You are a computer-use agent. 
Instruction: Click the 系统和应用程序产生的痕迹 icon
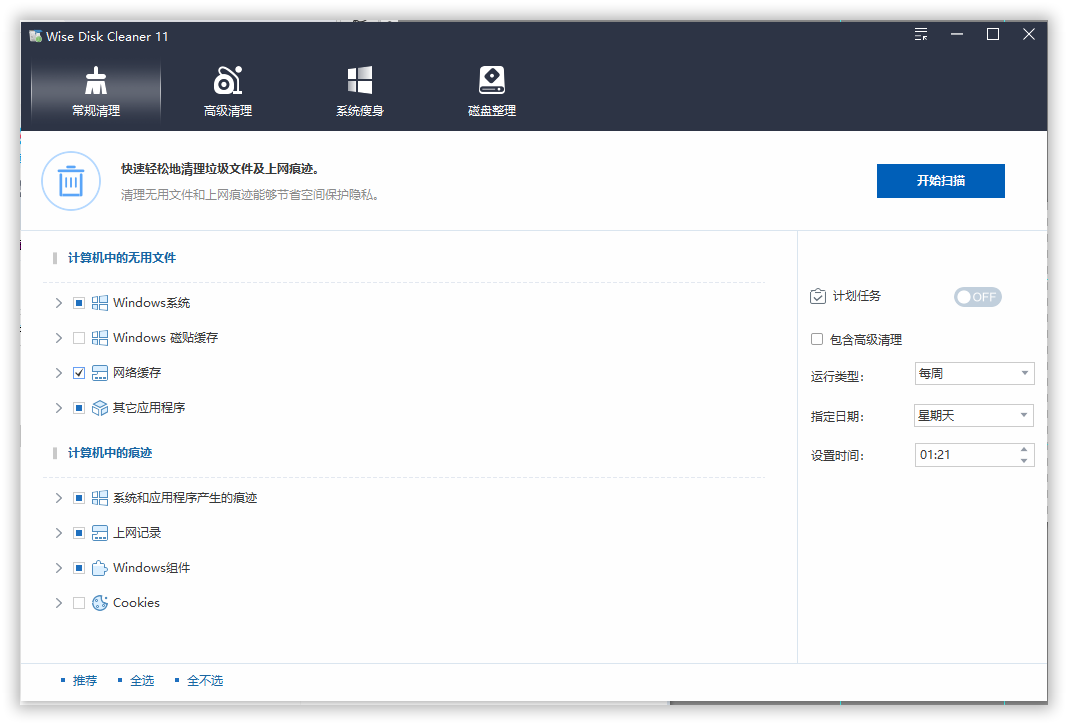99,498
